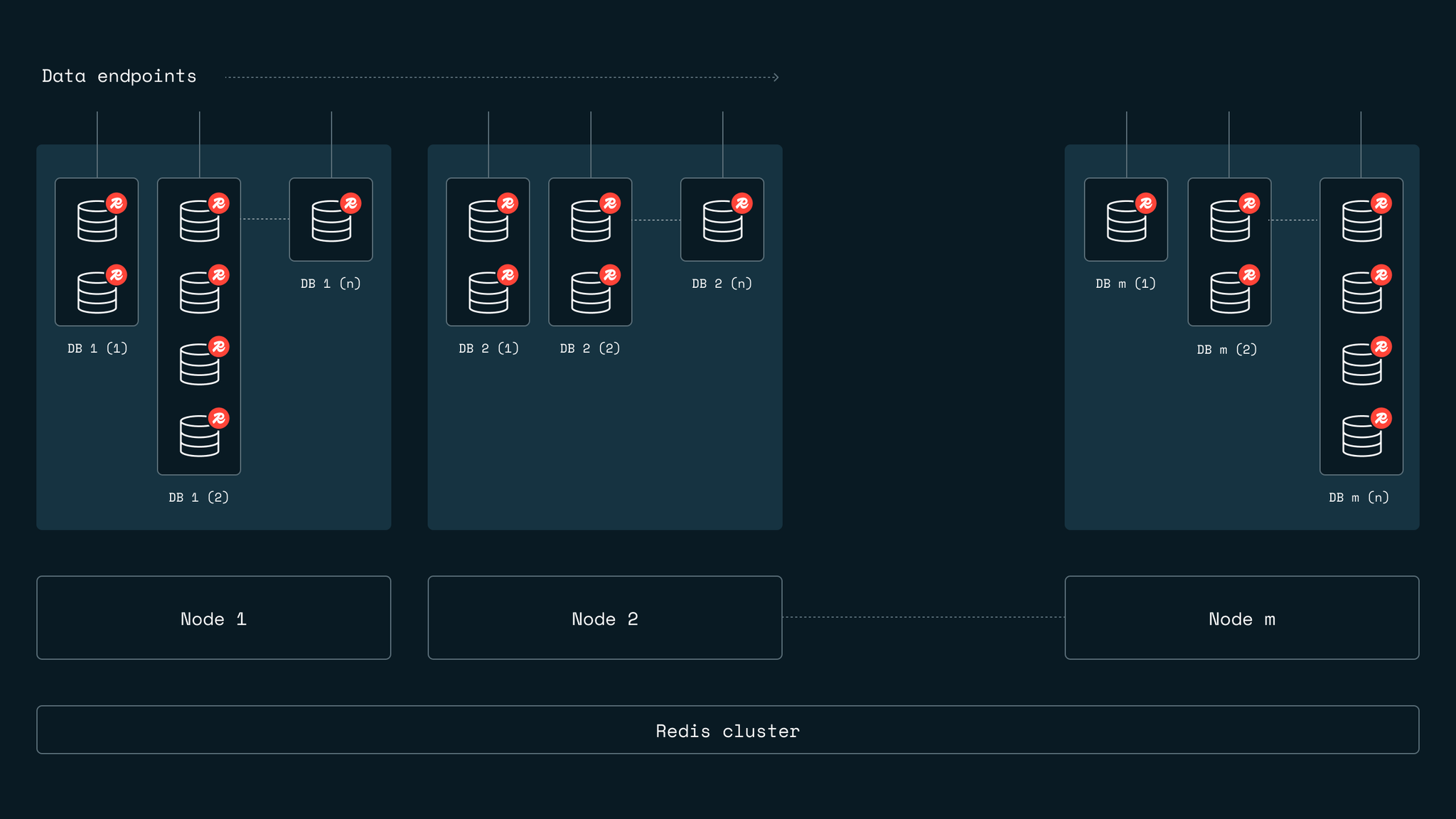
Task: Click the database icon in DB 2 (n)
Action: pos(727,218)
